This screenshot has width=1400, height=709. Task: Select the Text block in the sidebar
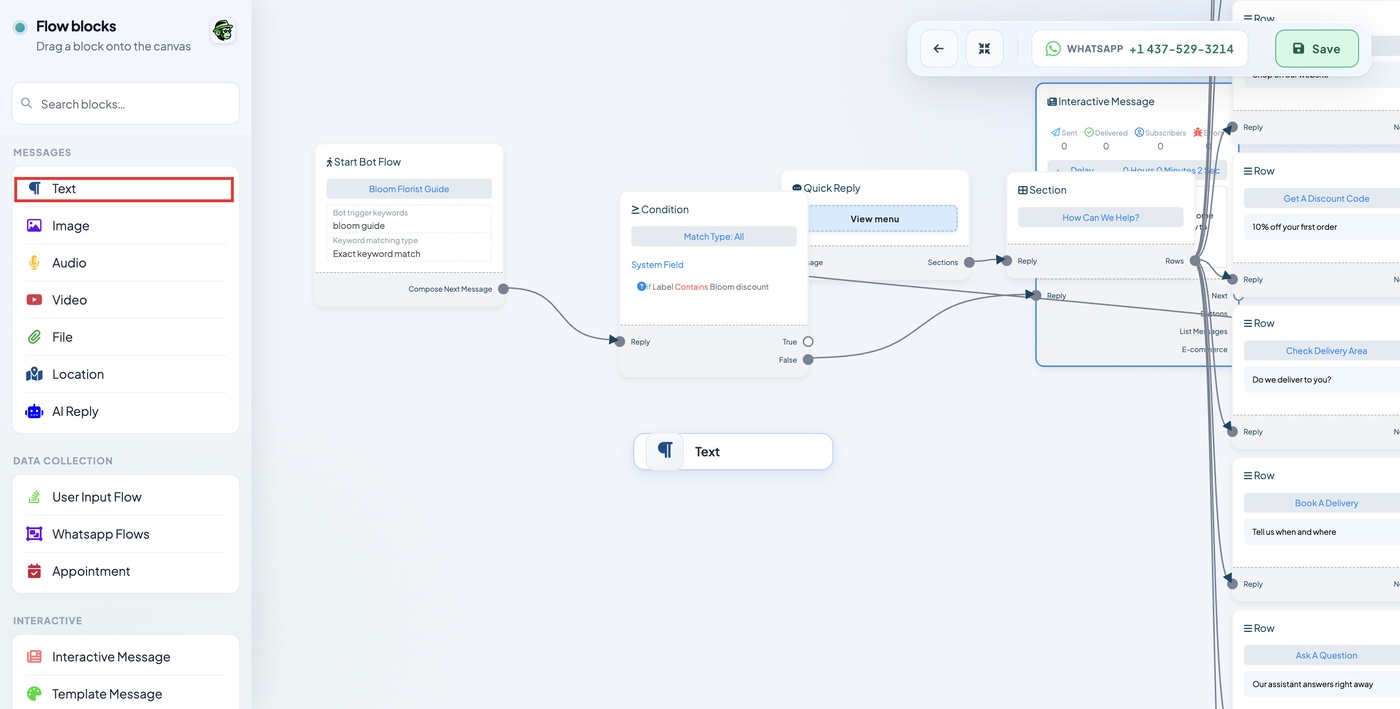pos(124,189)
